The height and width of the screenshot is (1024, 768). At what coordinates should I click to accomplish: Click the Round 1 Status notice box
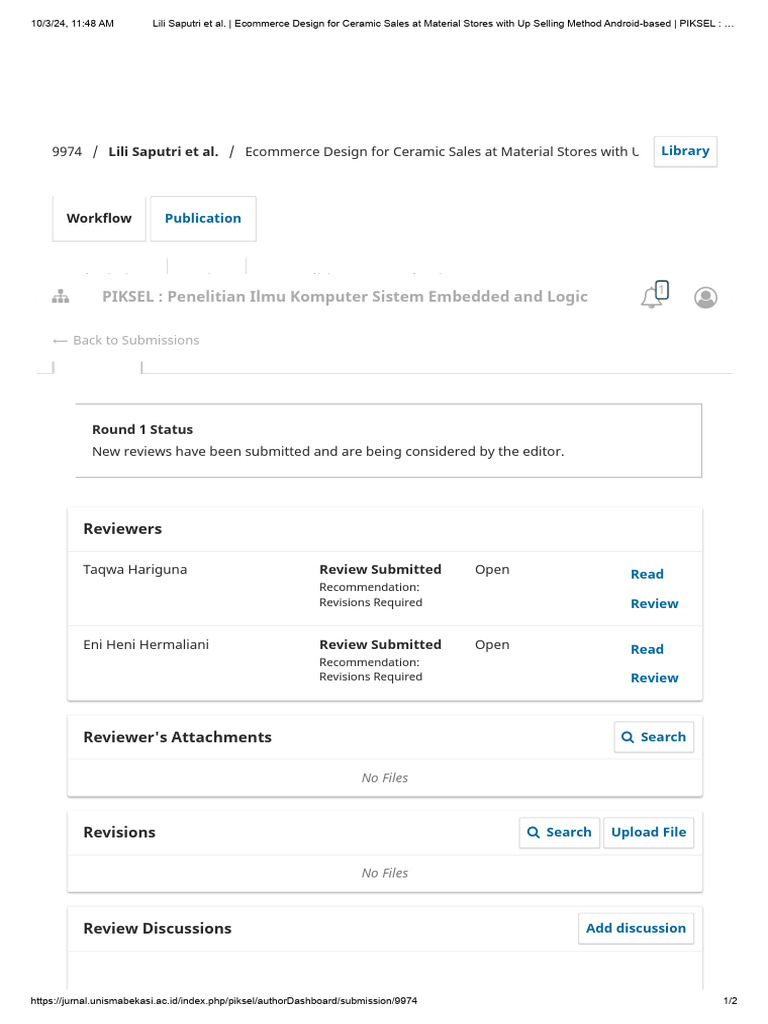pyautogui.click(x=389, y=441)
